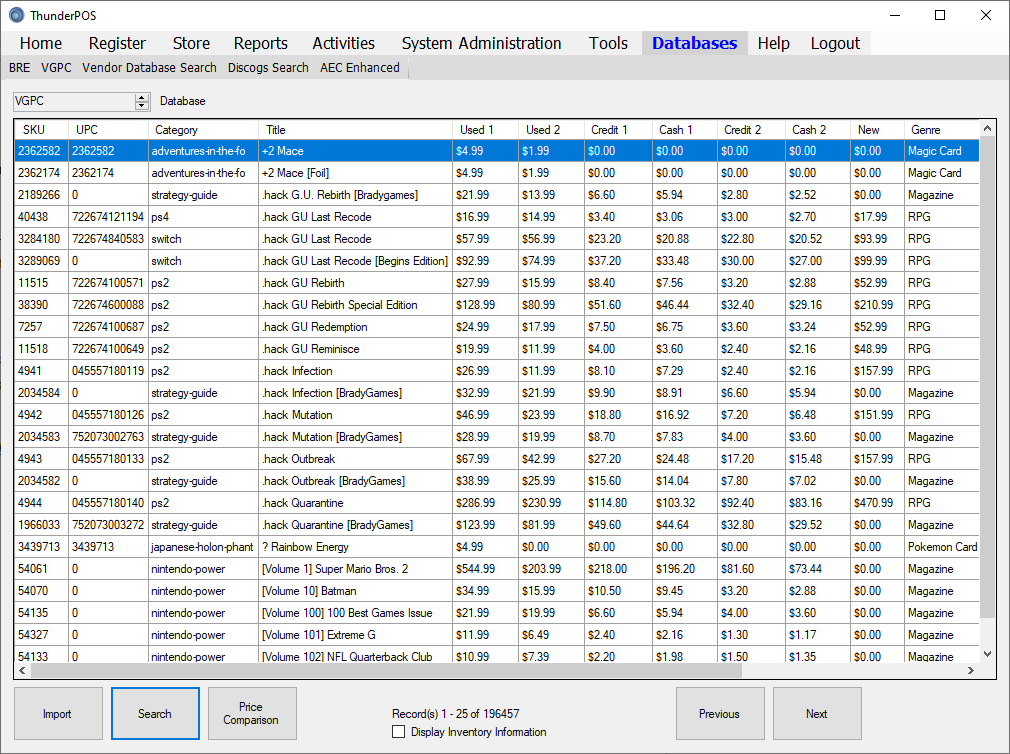Screen dimensions: 1010x754
Task: Open the Store menu
Action: (191, 43)
